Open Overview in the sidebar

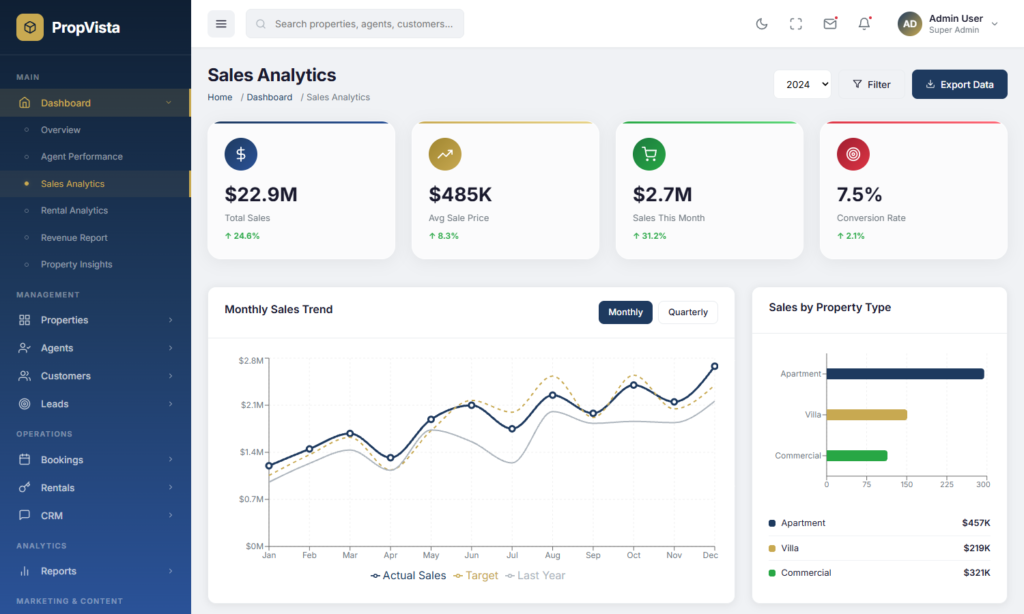[x=95, y=130]
